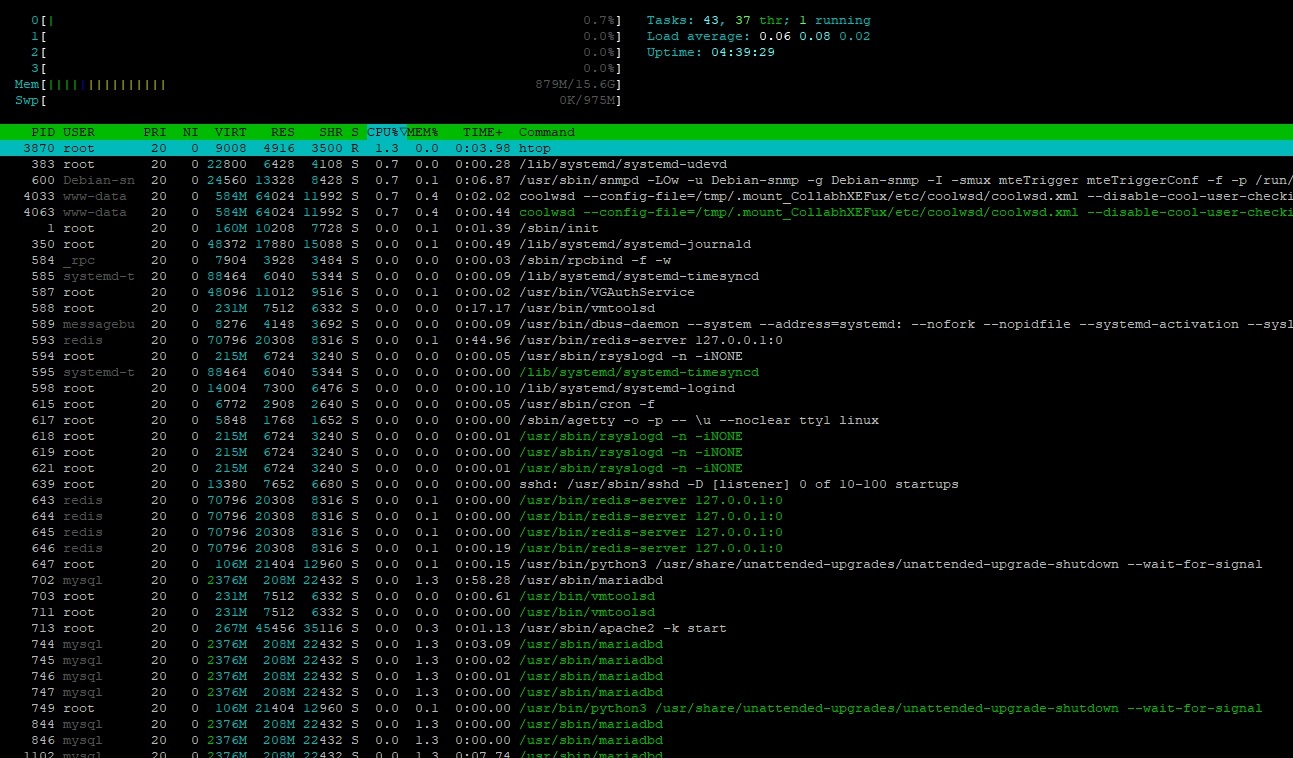Select the coolwsd row with PID 4033

(x=646, y=196)
